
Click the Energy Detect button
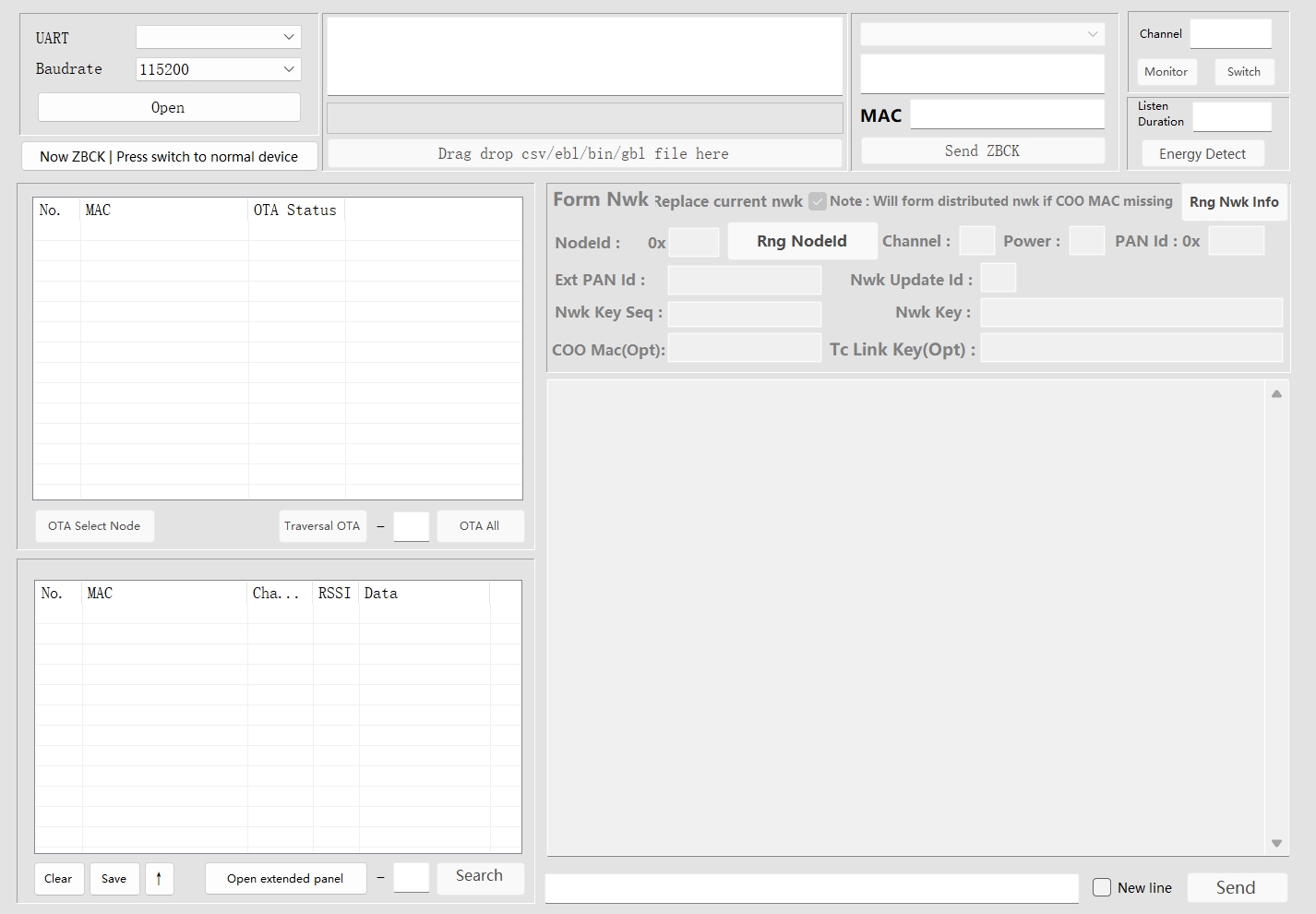coord(1202,153)
